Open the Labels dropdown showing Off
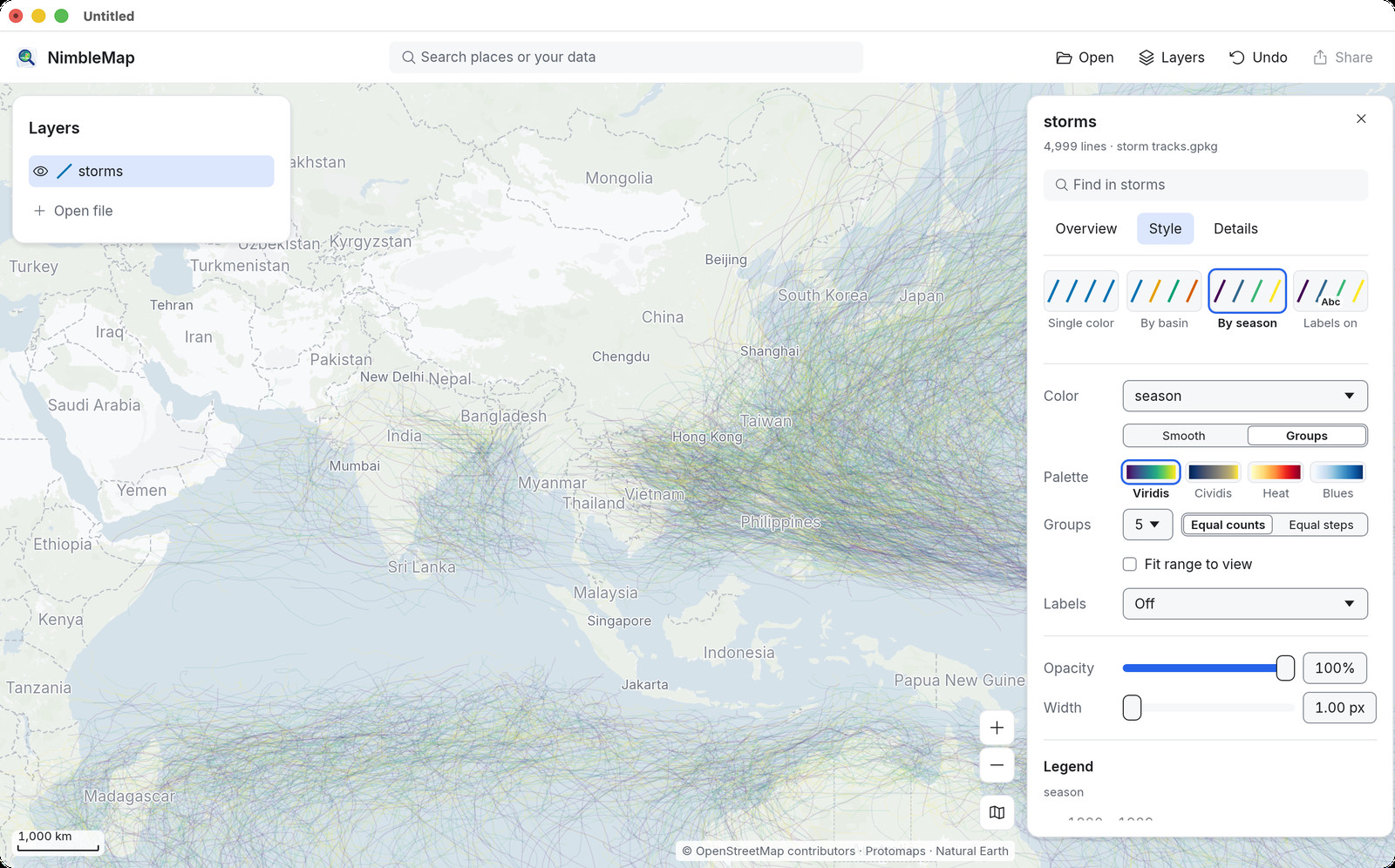 [1245, 604]
